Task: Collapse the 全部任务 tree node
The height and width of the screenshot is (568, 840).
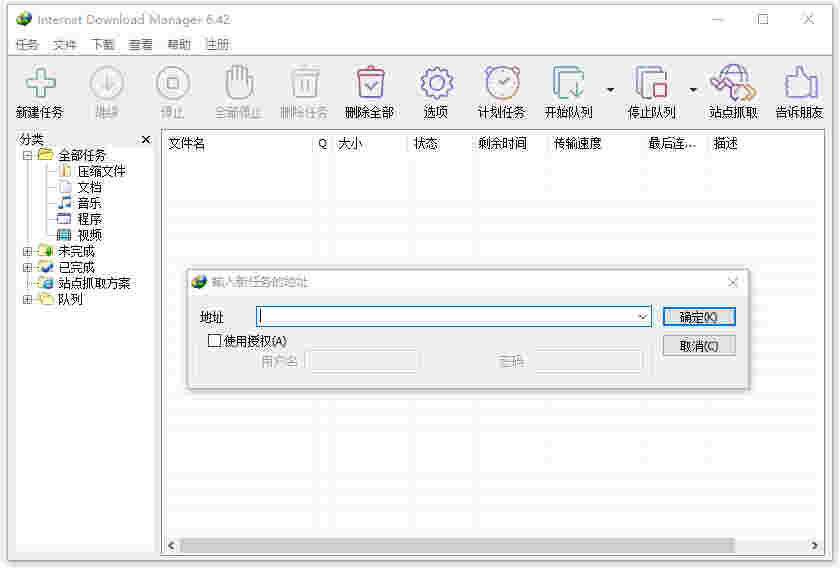Action: click(28, 155)
